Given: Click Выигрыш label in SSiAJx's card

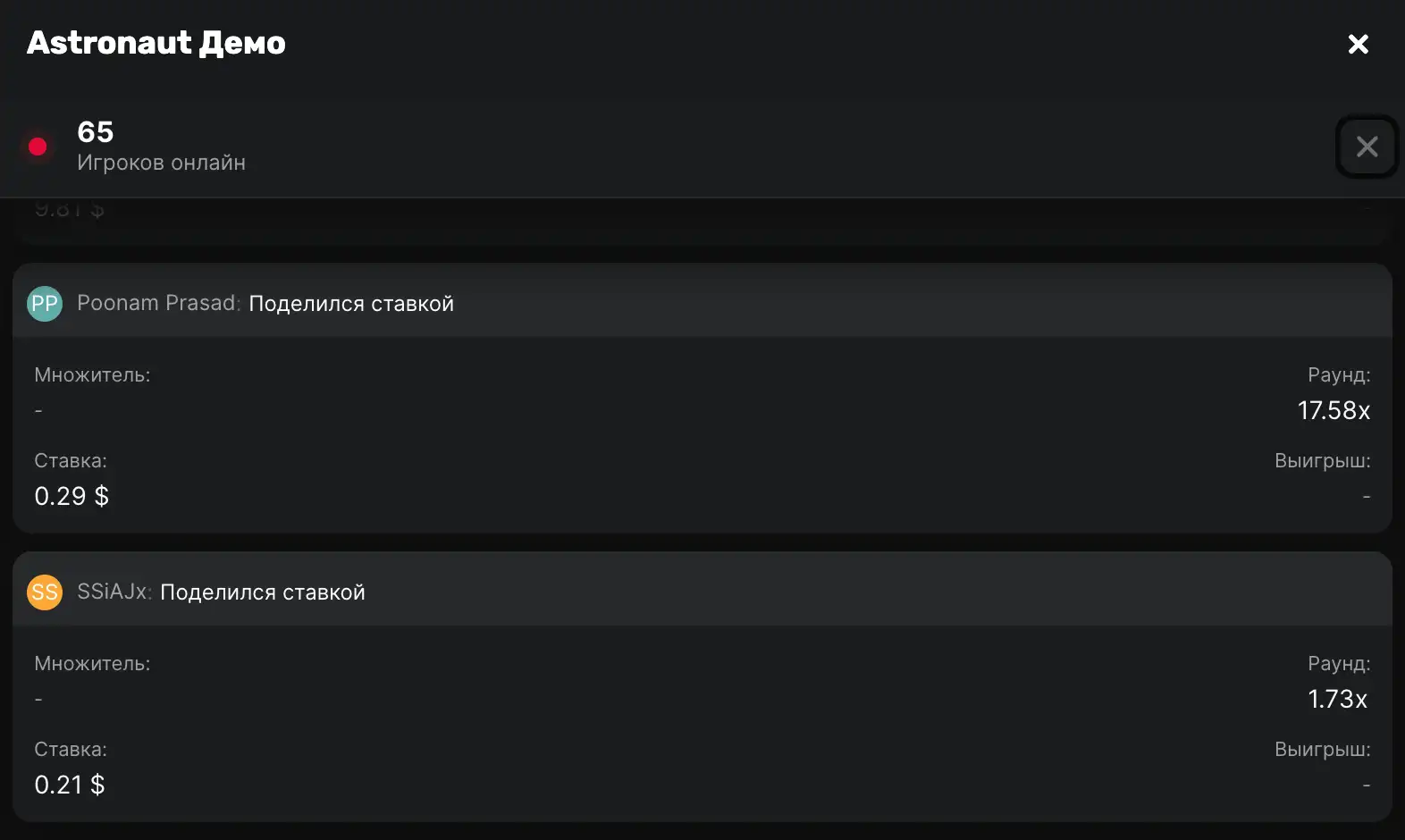Looking at the screenshot, I should pyautogui.click(x=1322, y=750).
